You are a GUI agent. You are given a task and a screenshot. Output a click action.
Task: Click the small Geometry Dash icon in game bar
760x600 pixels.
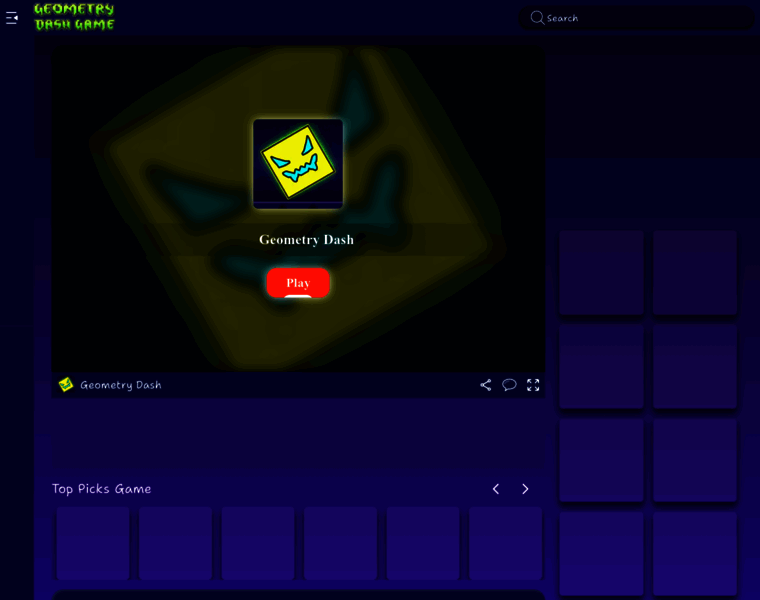66,384
